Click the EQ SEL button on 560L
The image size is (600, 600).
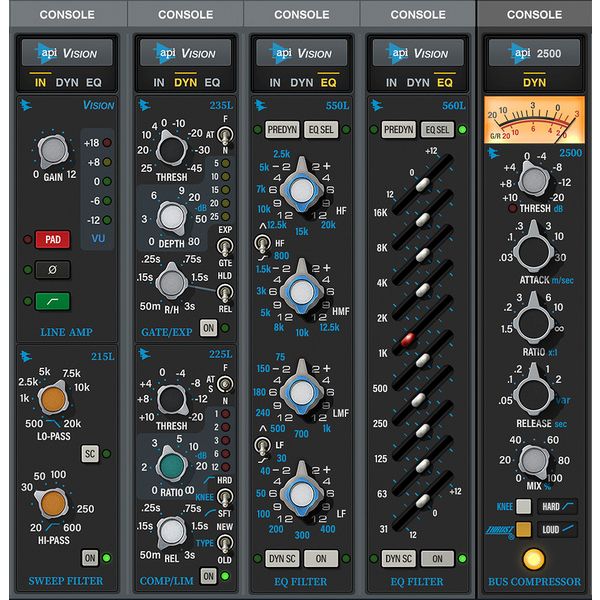tap(437, 130)
